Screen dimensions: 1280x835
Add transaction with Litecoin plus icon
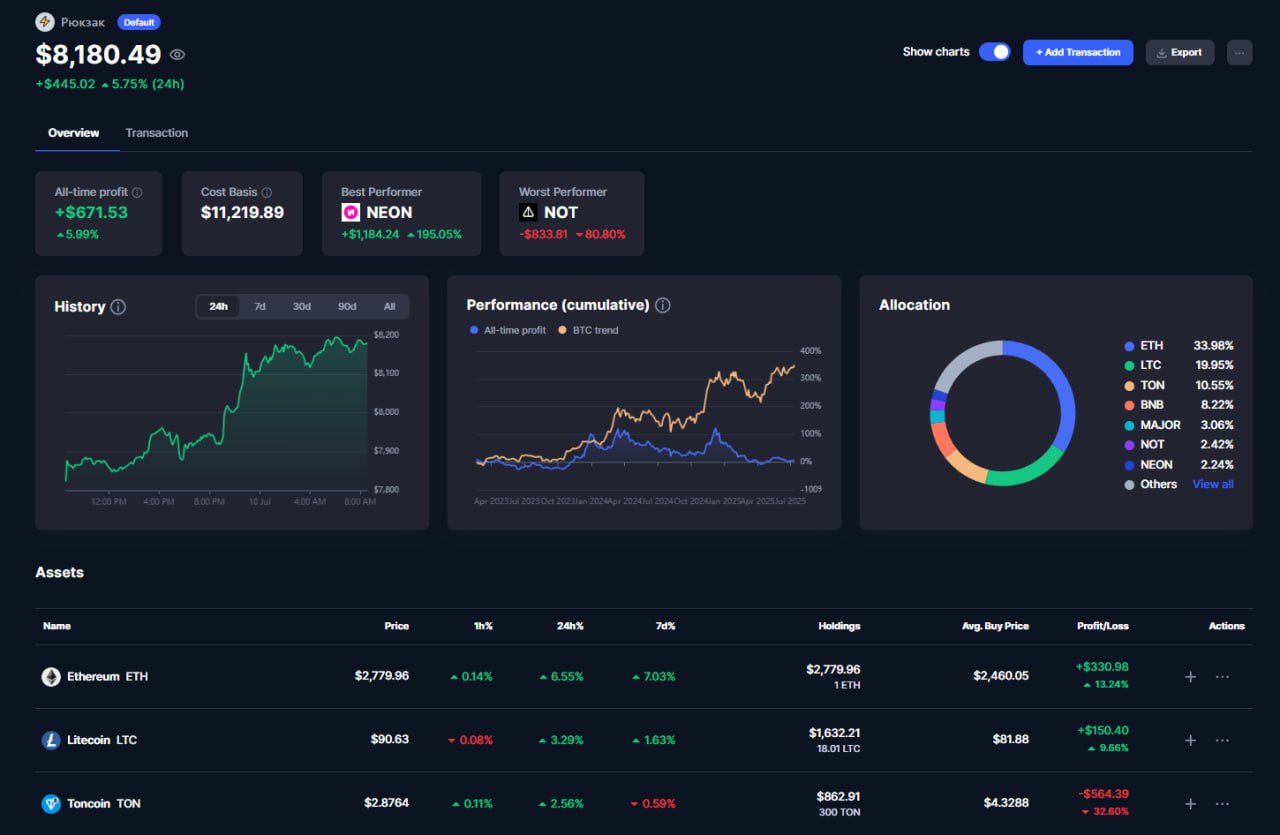point(1190,740)
